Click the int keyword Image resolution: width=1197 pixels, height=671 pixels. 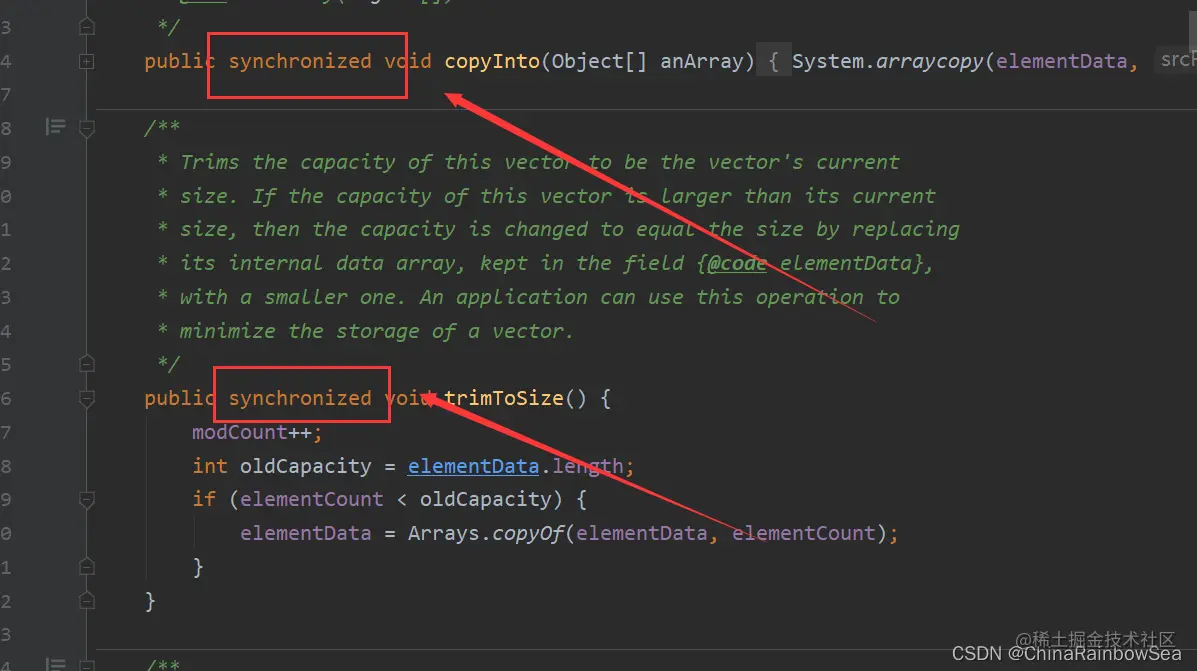coord(210,466)
